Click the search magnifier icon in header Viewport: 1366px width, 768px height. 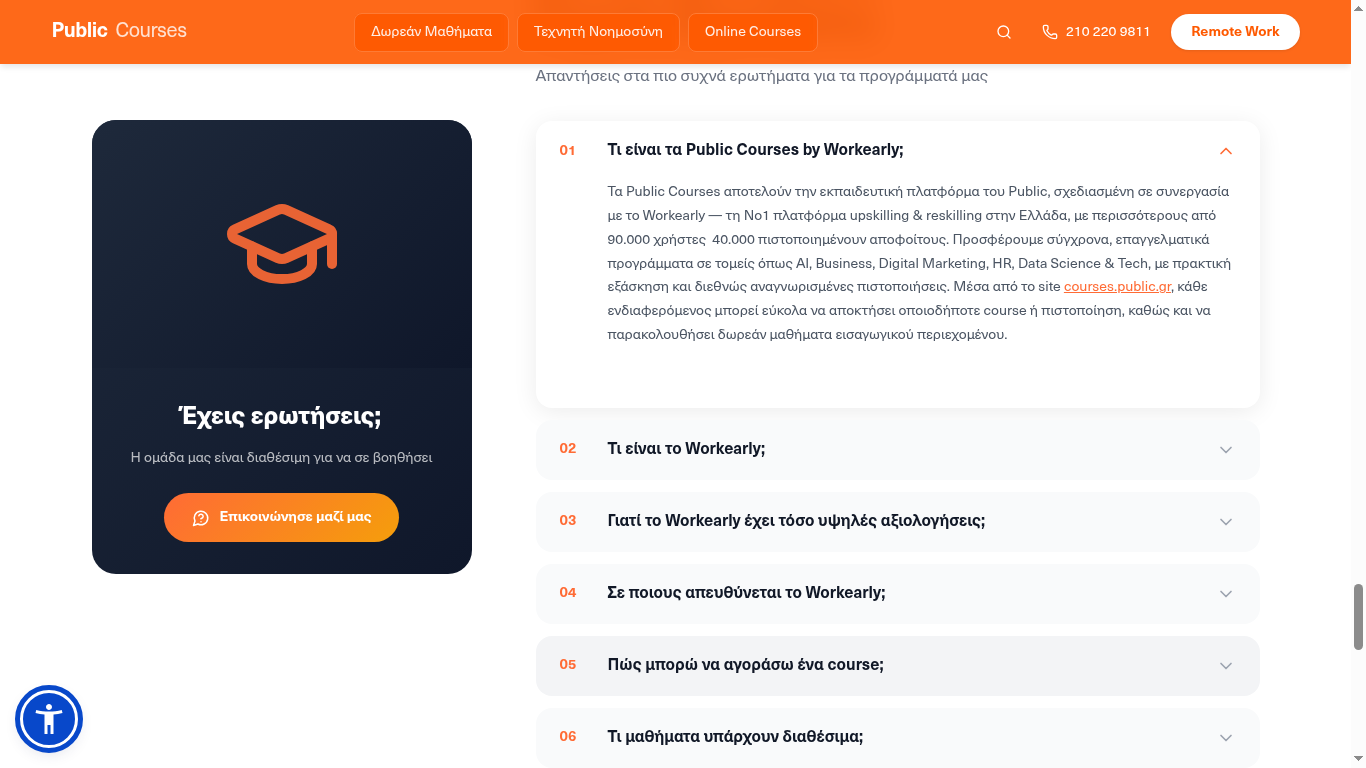(x=1004, y=32)
